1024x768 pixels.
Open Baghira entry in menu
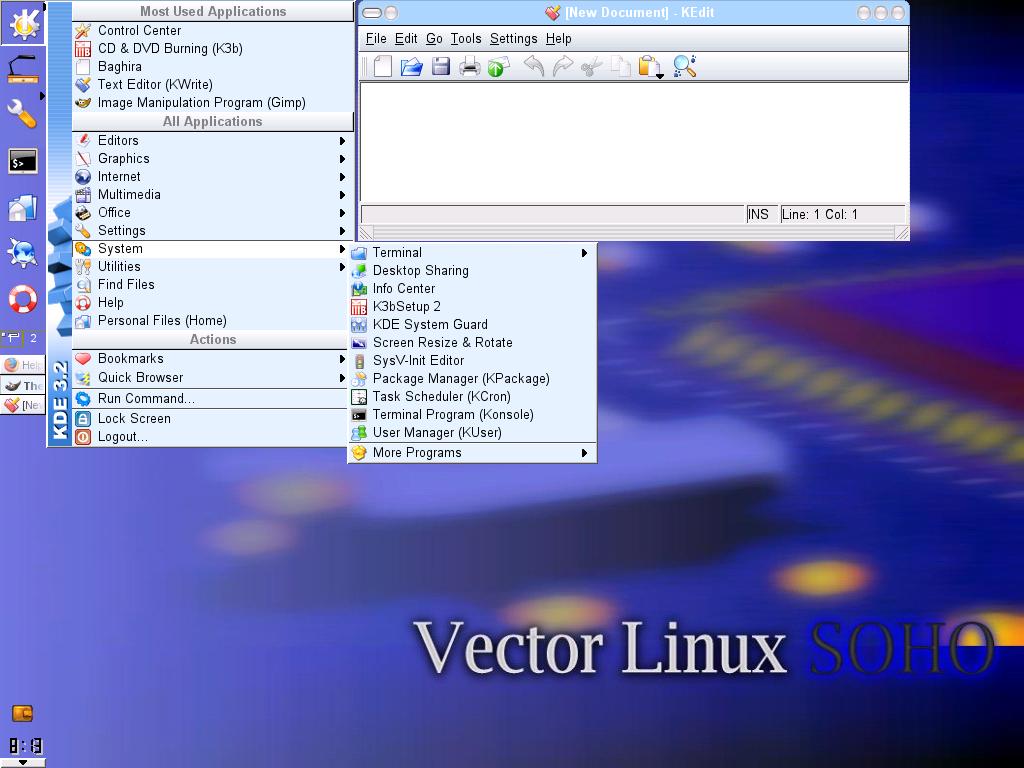[212, 67]
